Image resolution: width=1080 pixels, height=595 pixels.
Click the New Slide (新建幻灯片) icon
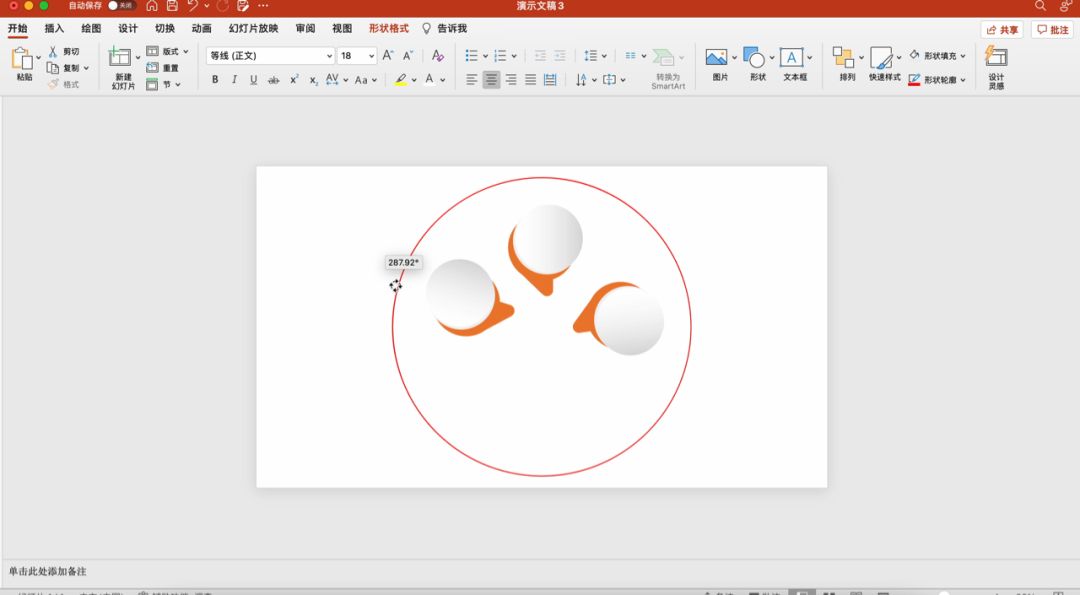tap(120, 58)
